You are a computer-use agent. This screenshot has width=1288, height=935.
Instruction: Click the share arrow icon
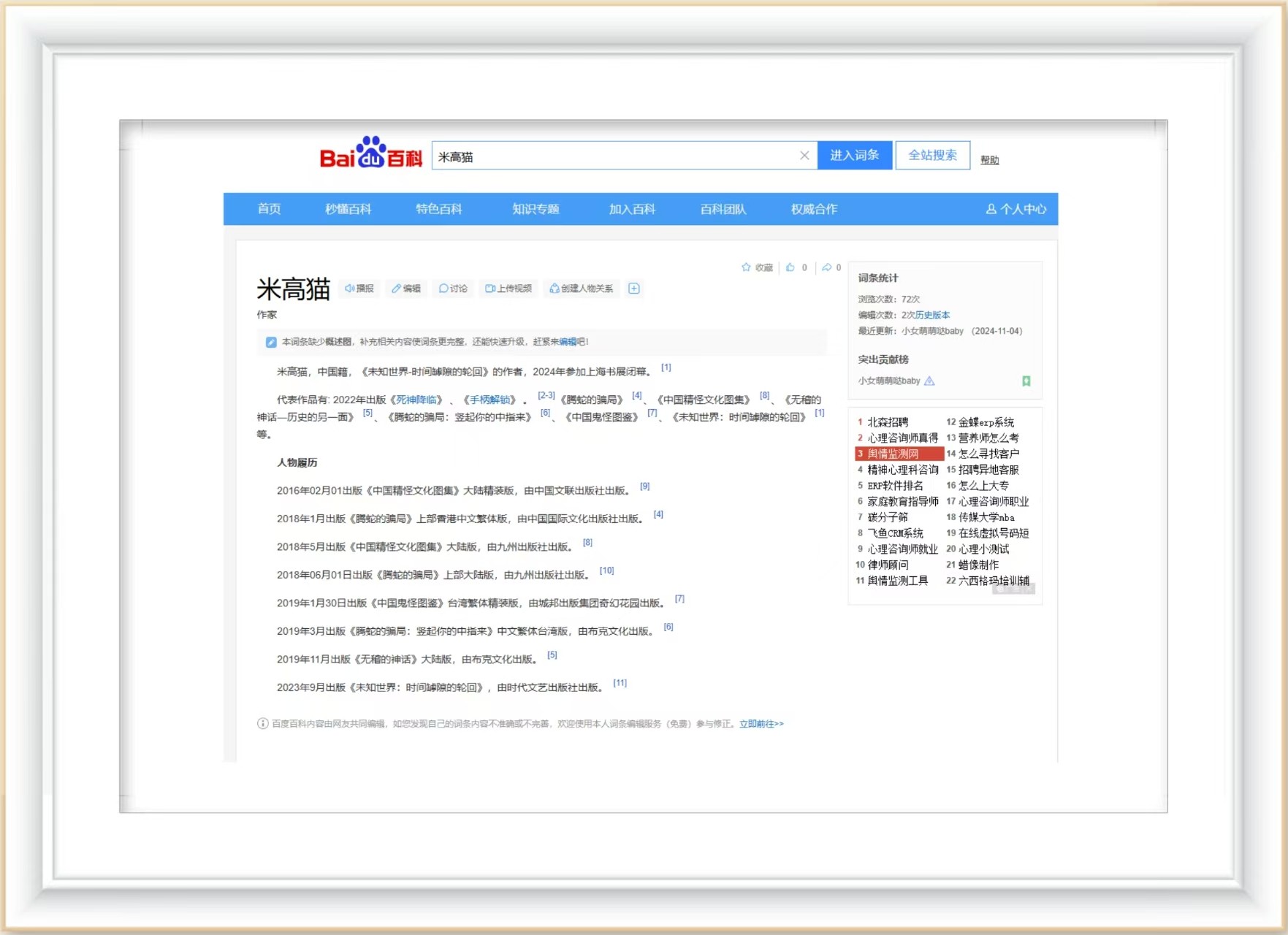tap(826, 267)
